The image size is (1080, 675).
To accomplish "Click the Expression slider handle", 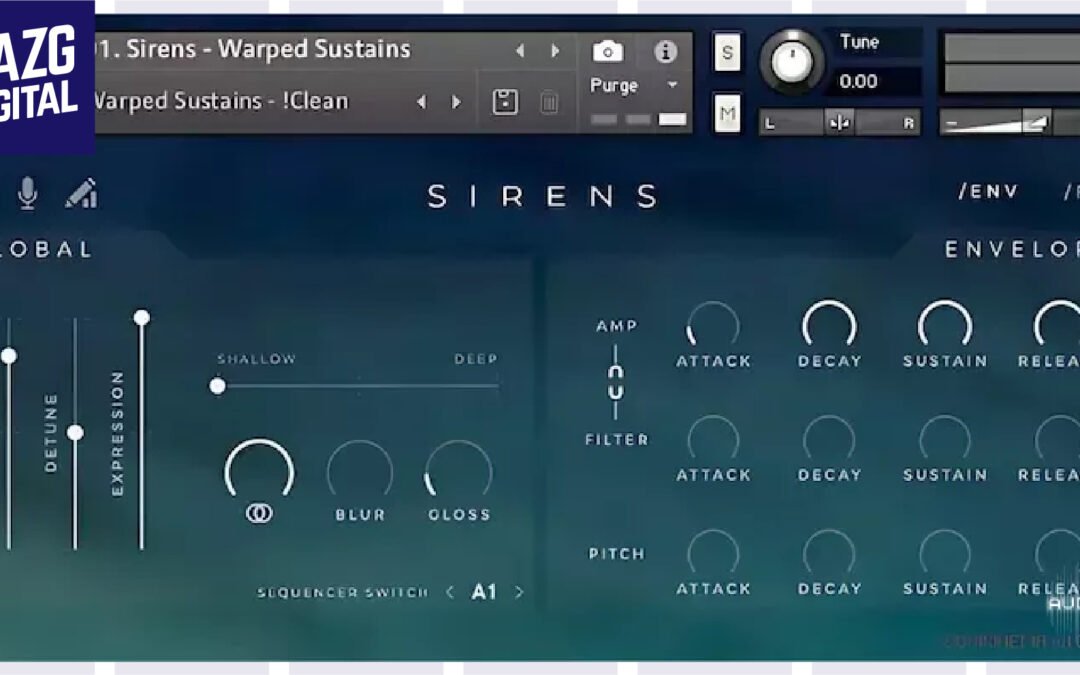I will (142, 318).
